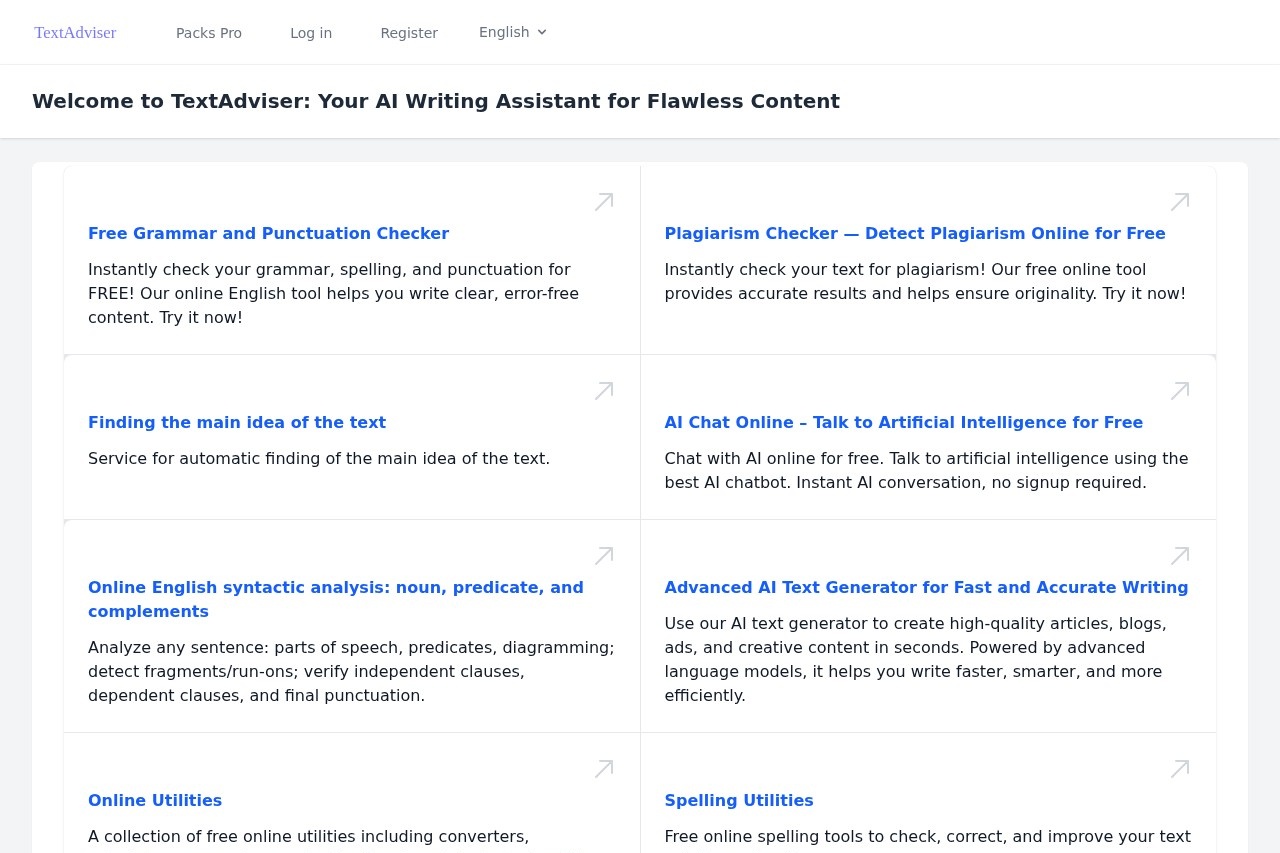
Task: Click arrow icon on Spelling Utilities card
Action: click(1180, 769)
